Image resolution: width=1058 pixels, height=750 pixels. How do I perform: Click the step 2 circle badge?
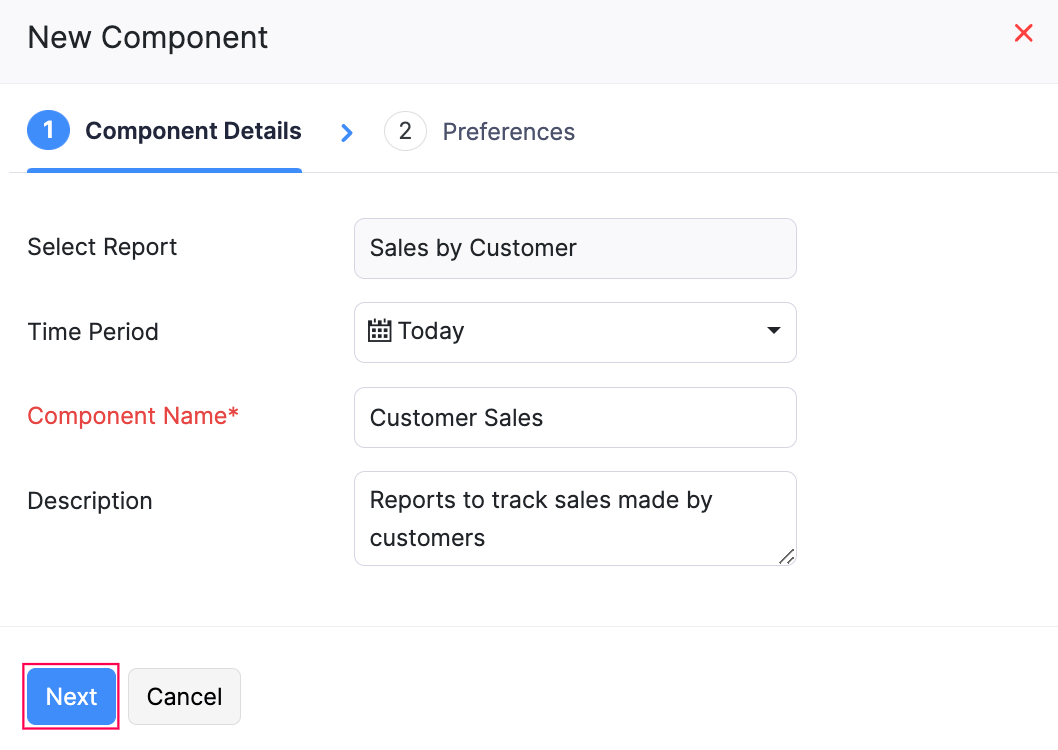pos(405,131)
